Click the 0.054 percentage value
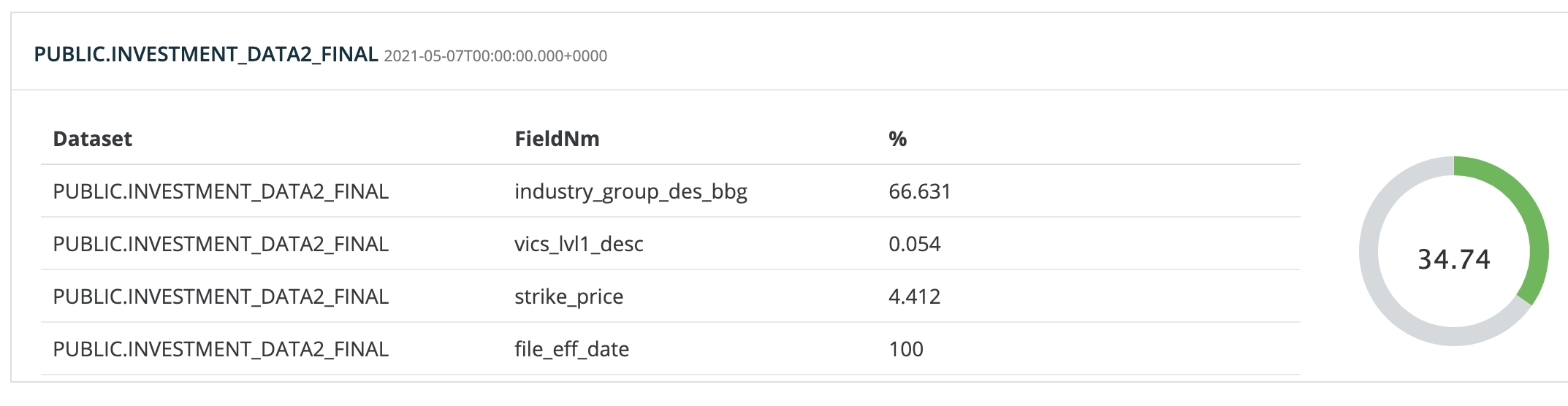 [915, 244]
